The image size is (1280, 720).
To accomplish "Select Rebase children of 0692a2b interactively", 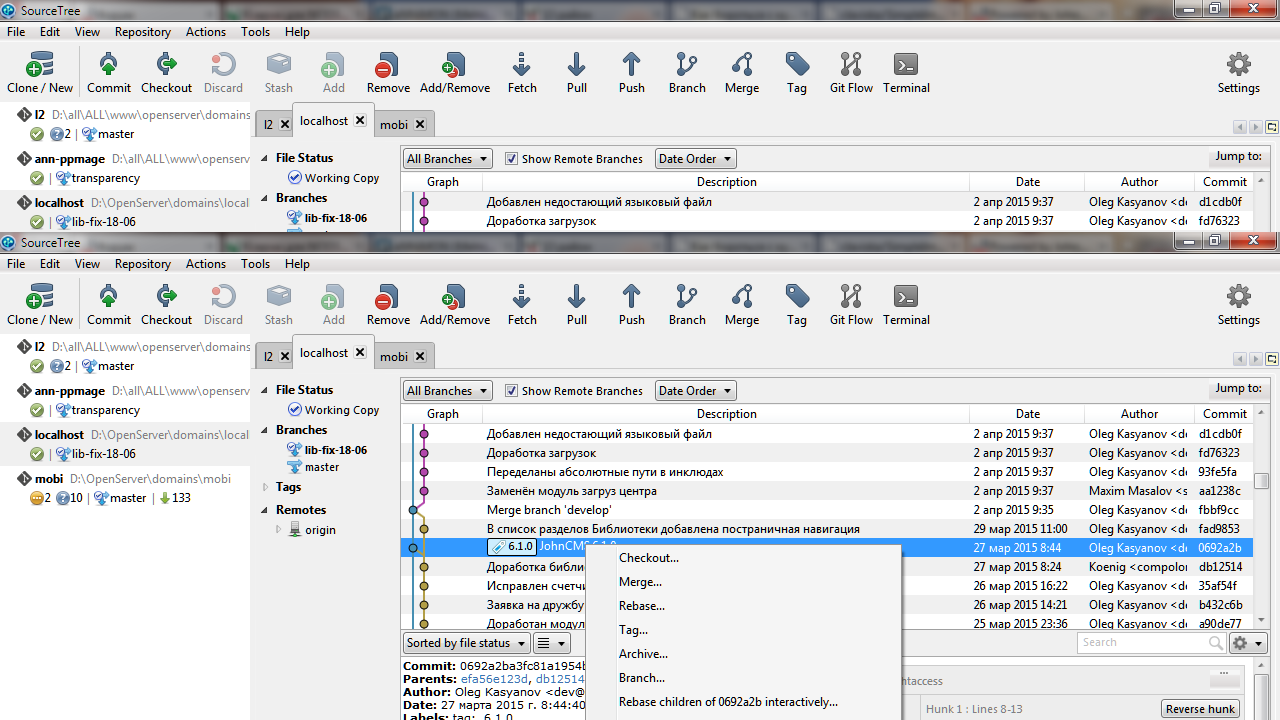I will [728, 702].
